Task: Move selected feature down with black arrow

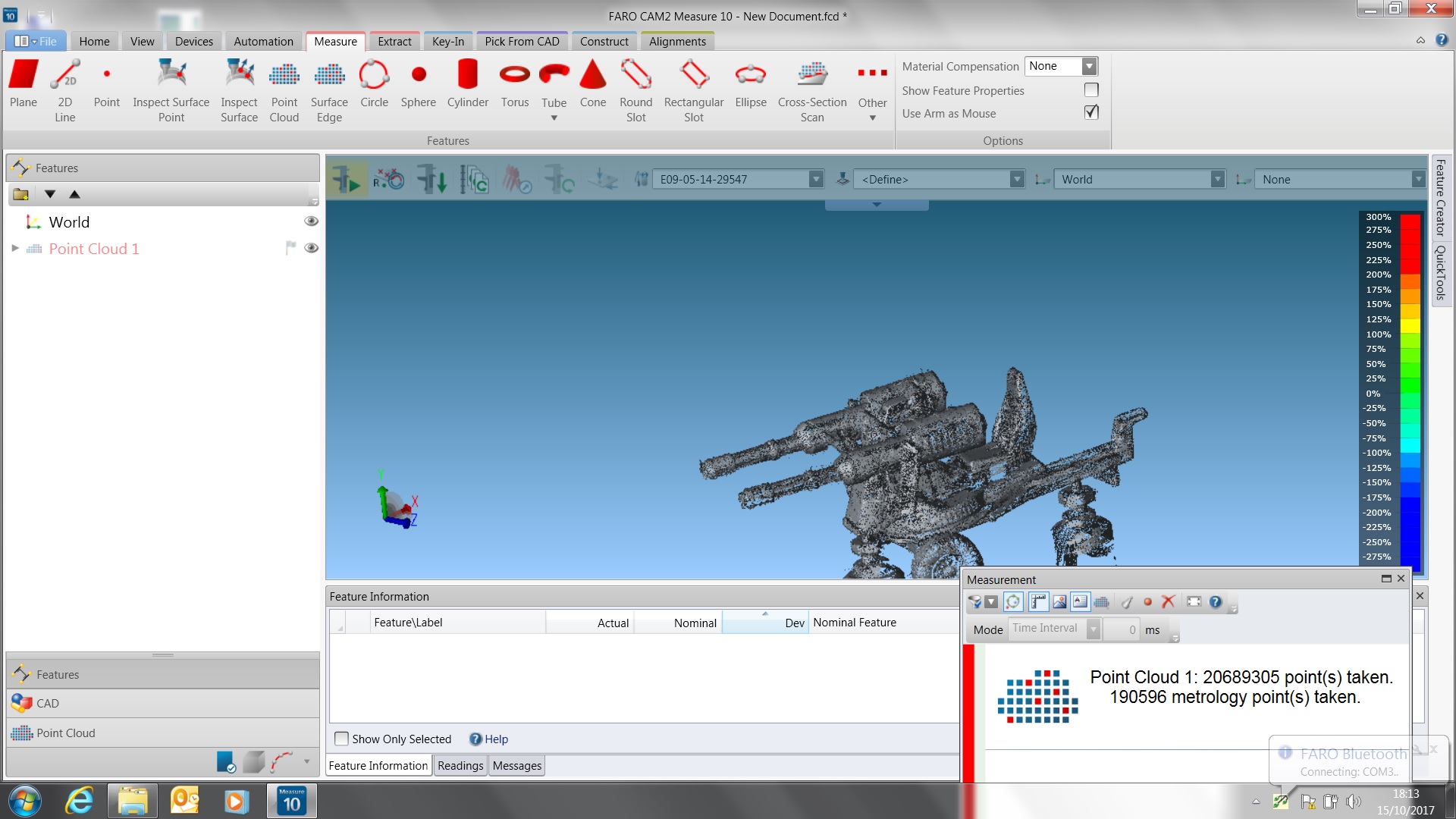Action: click(x=50, y=194)
